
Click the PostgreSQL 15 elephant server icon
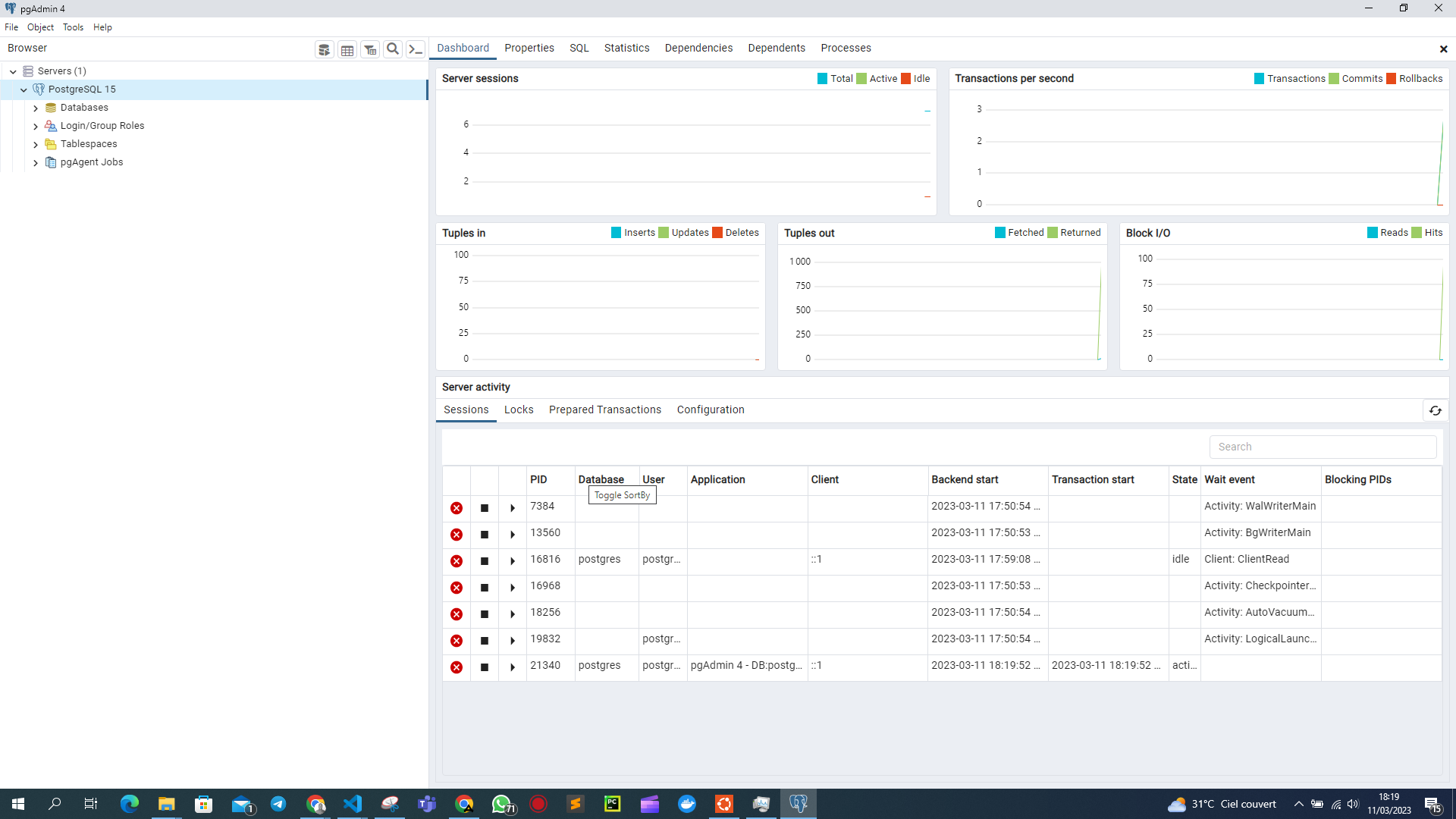pyautogui.click(x=39, y=89)
